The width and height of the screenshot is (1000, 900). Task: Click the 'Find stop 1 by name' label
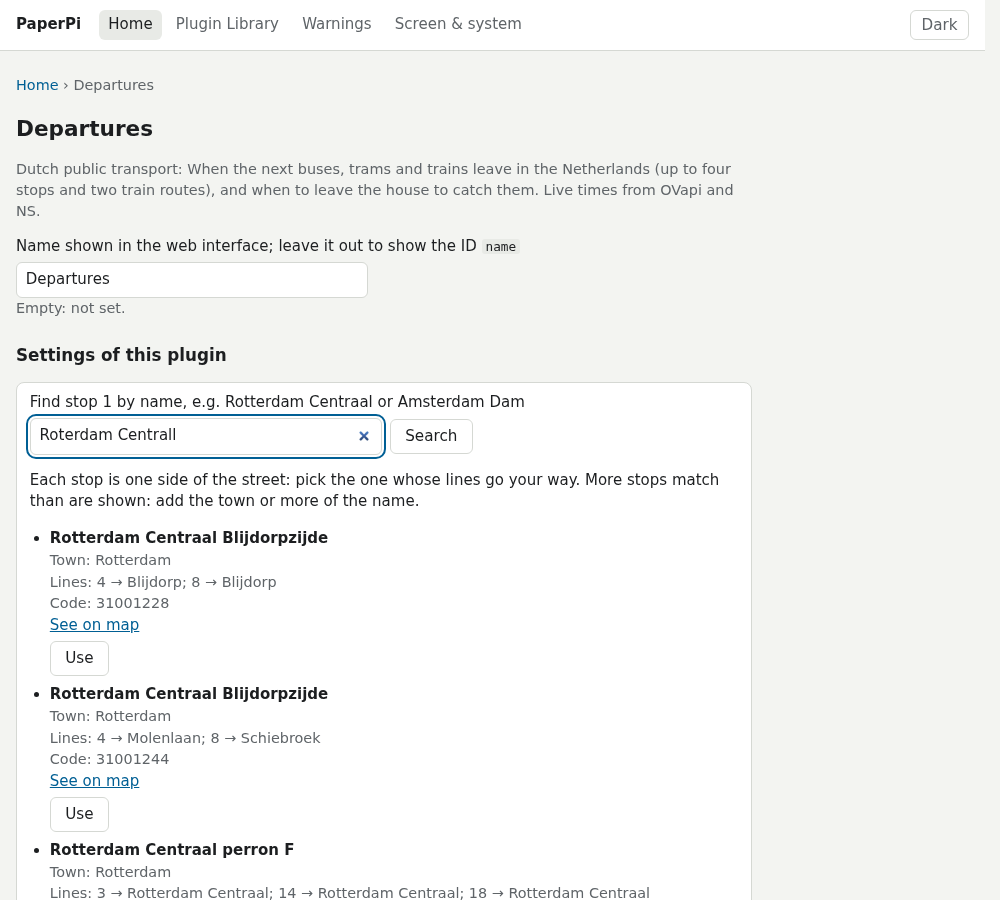coord(277,402)
